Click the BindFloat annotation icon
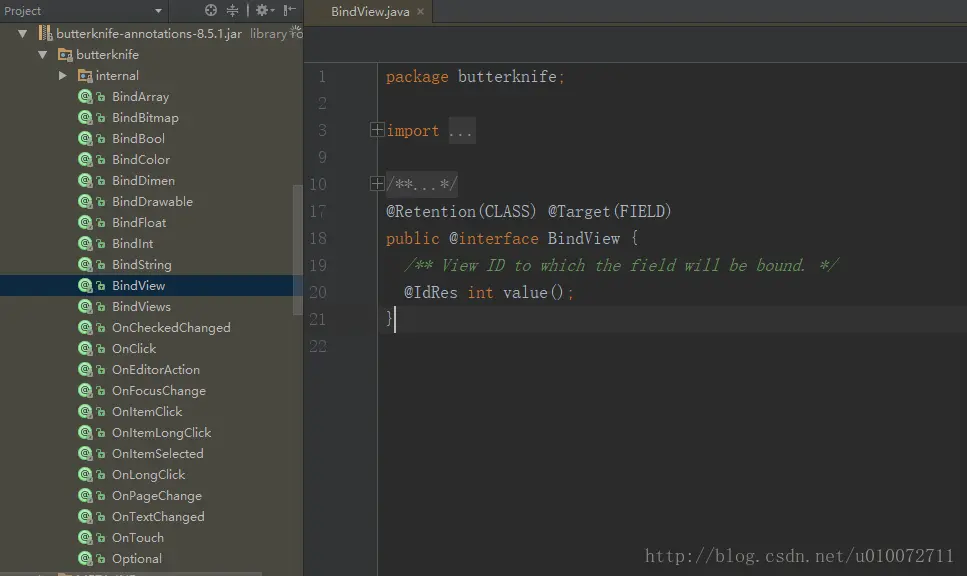The height and width of the screenshot is (576, 967). click(x=85, y=222)
